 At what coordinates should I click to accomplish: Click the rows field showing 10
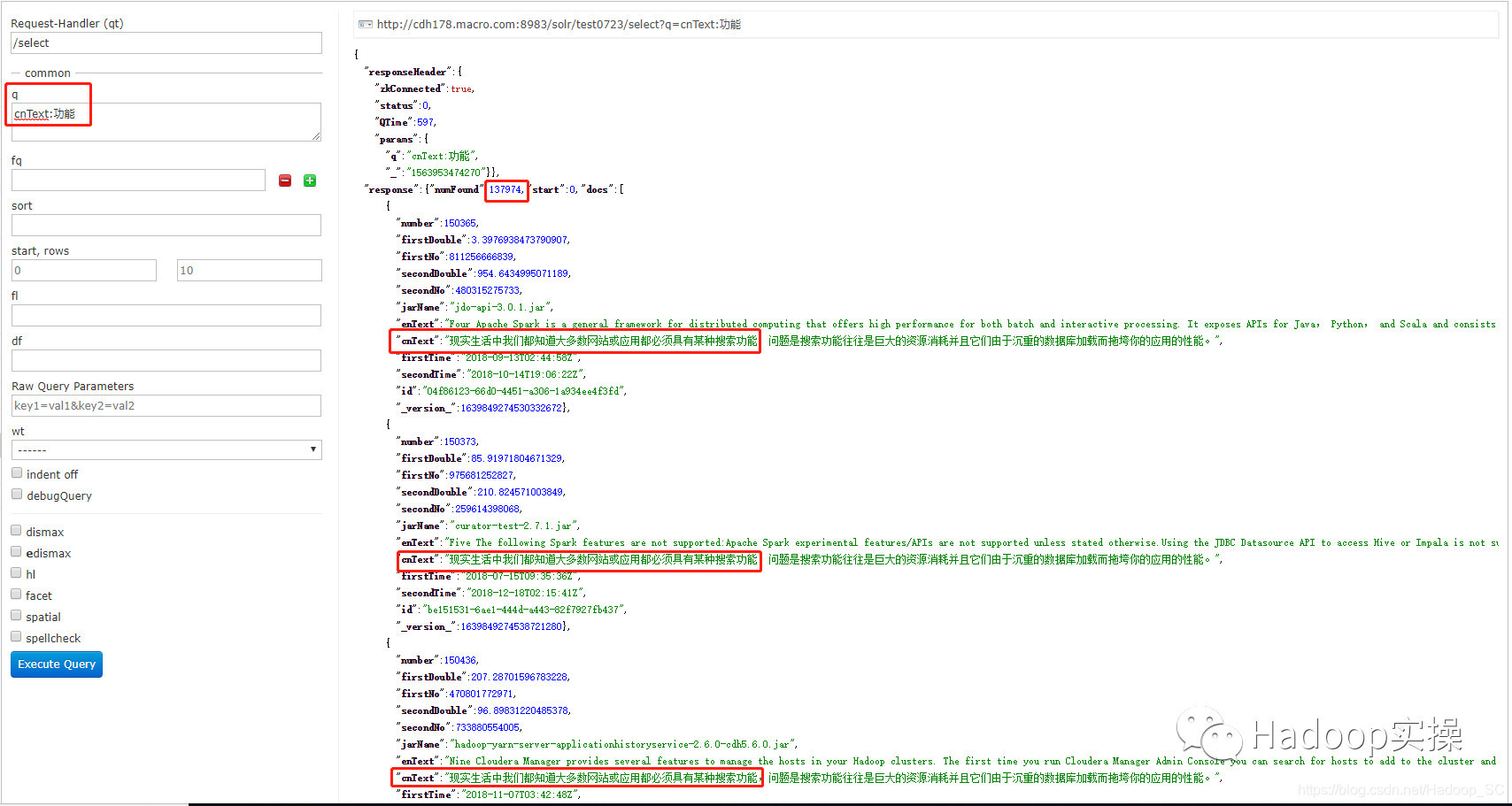[x=250, y=271]
